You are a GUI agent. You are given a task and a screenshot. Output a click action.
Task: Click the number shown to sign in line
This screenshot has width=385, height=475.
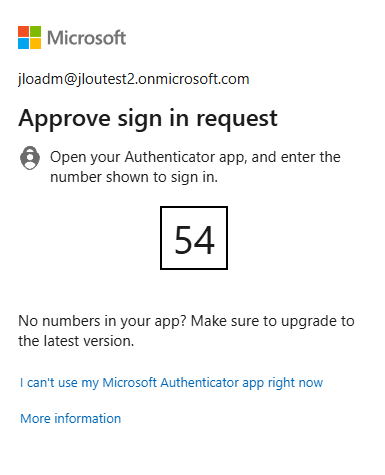click(x=134, y=177)
